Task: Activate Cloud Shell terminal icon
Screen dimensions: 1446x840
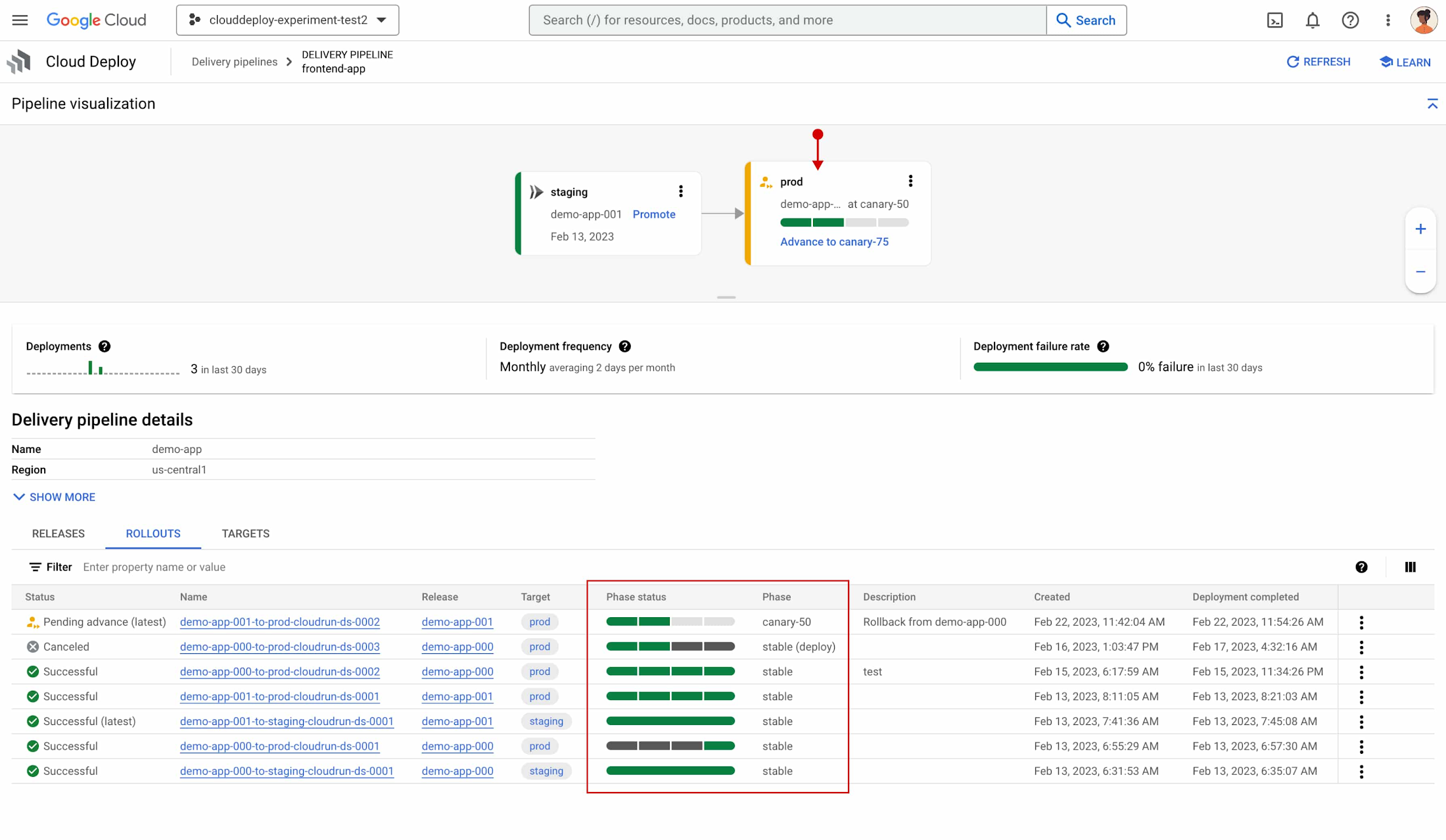Action: [1274, 20]
